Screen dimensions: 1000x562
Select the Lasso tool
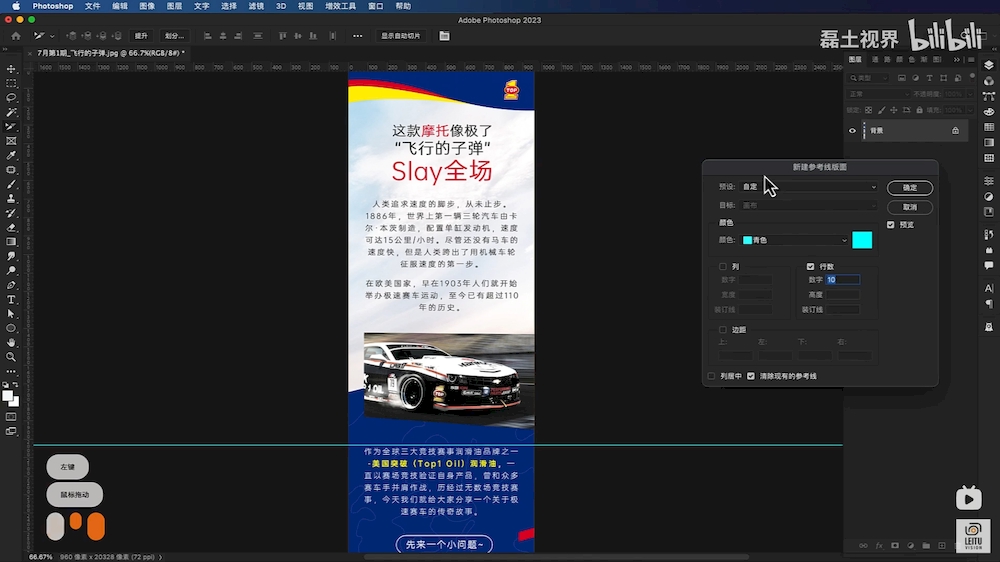[x=11, y=98]
